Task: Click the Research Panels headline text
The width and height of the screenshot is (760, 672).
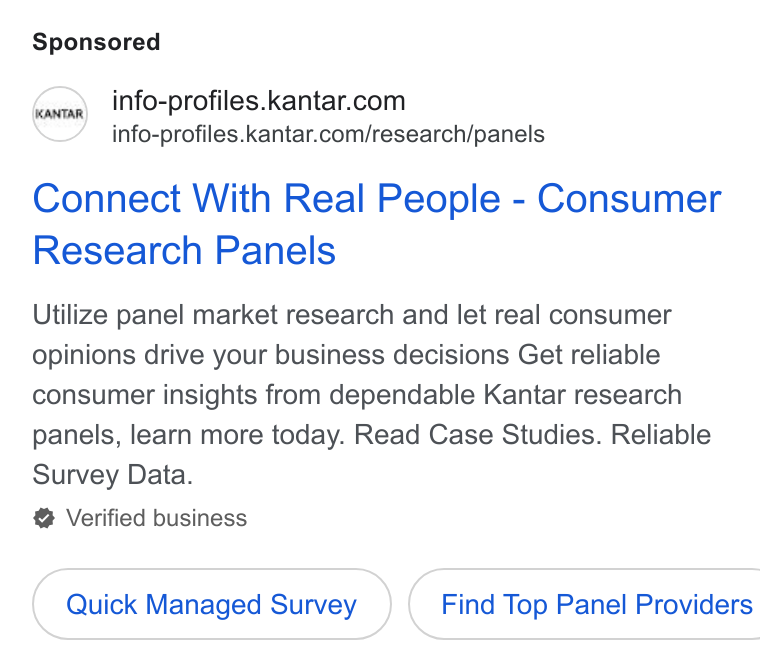Action: [x=184, y=250]
